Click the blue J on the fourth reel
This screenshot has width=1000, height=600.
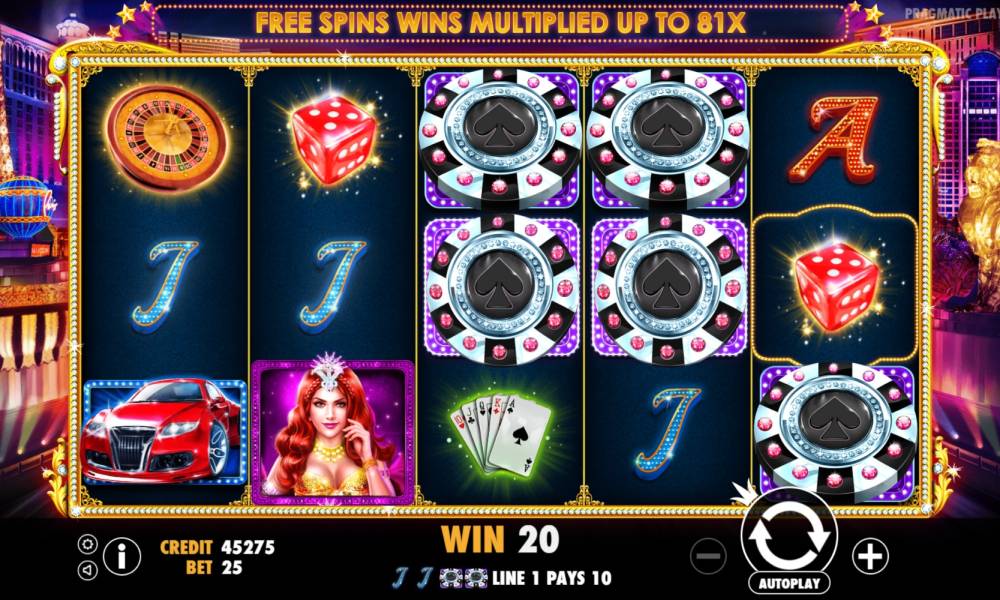point(669,432)
